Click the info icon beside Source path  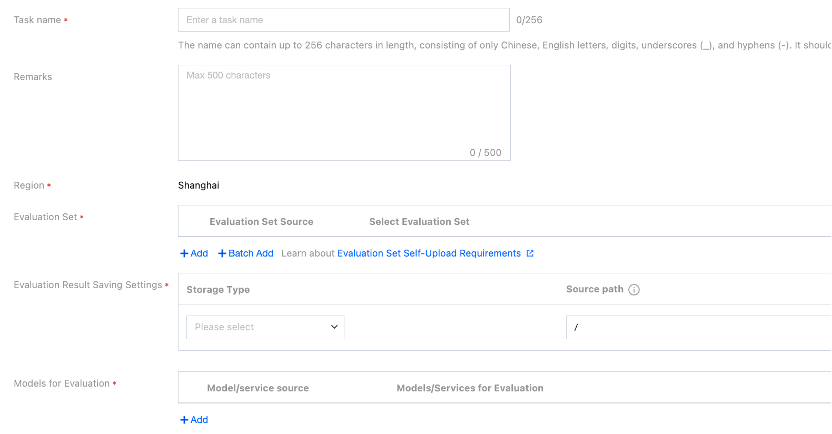pos(634,290)
